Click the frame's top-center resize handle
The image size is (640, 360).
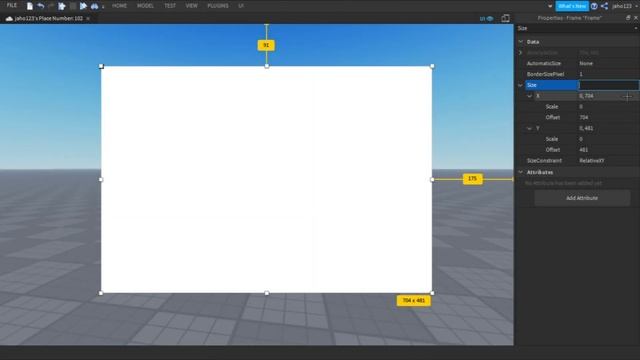[267, 66]
